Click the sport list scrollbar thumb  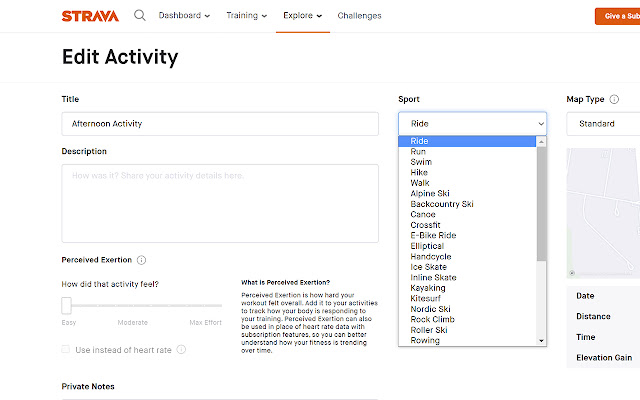541,204
